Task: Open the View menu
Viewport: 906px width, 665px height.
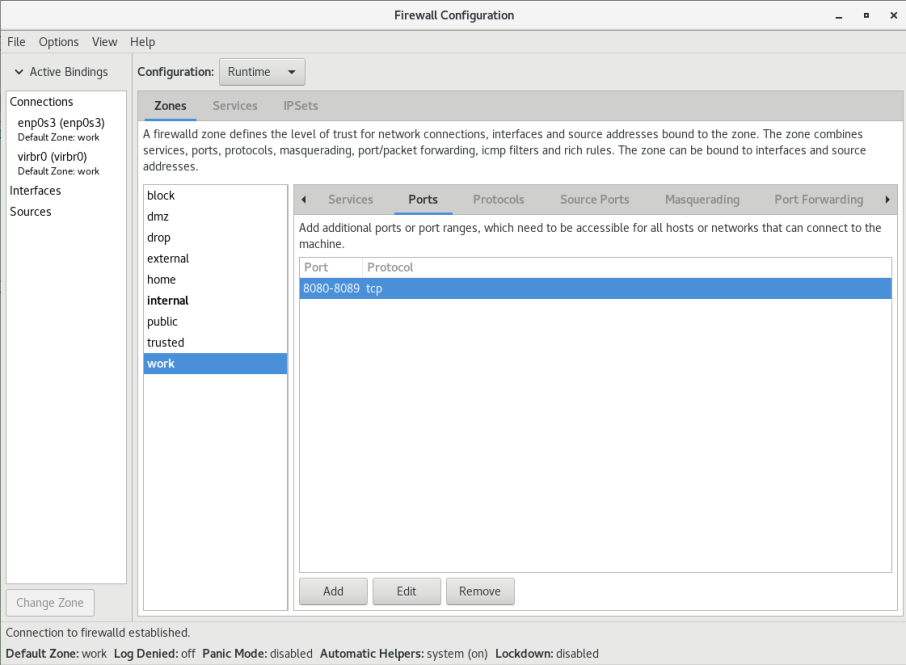Action: 105,42
